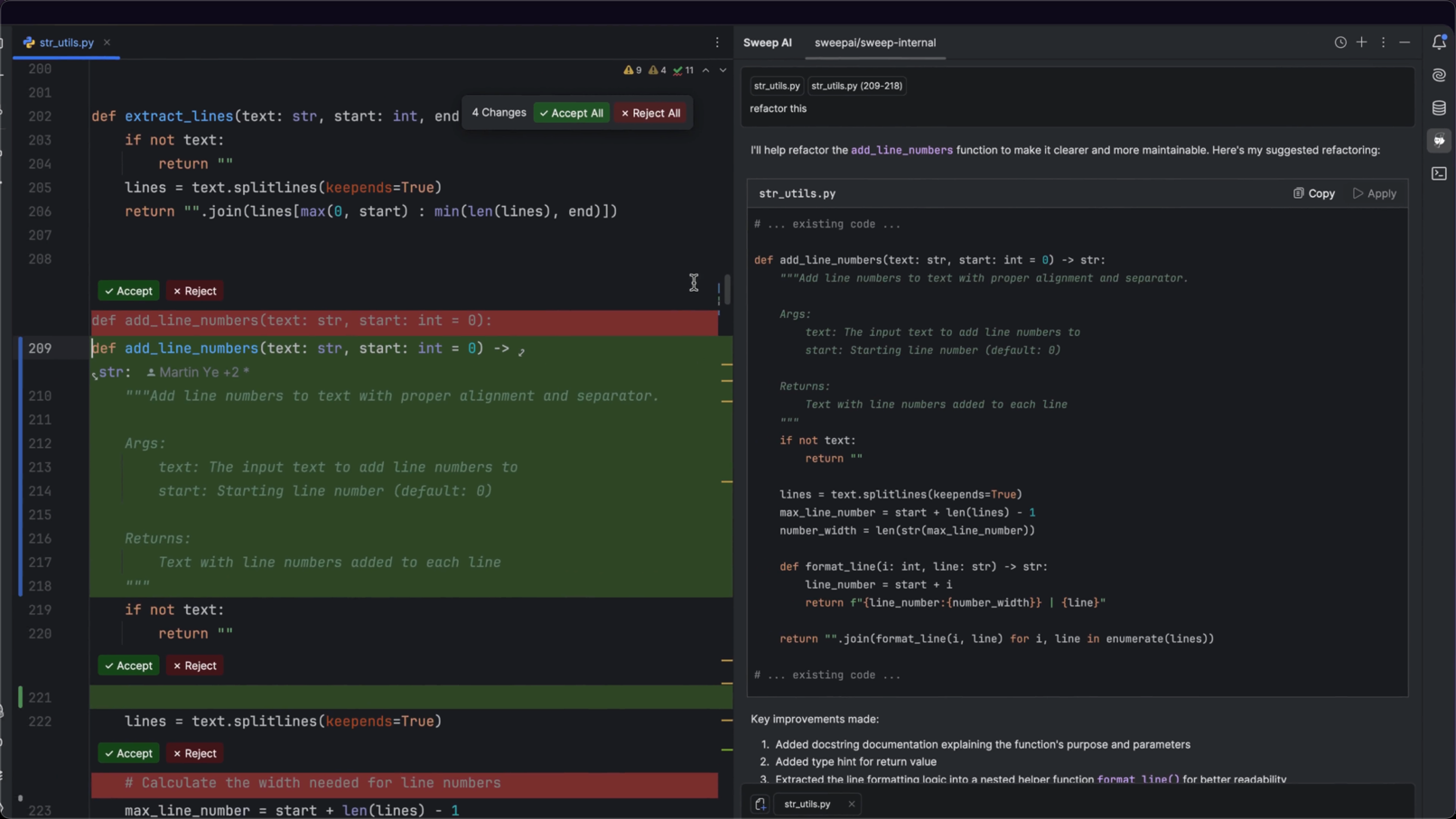Switch to sweepai/sweep-internal tab
This screenshot has height=819, width=1456.
tap(875, 42)
